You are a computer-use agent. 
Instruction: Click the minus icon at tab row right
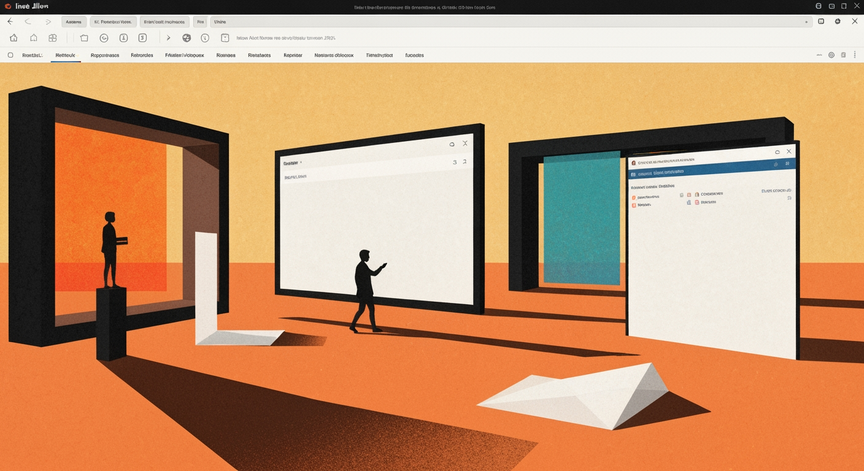819,55
